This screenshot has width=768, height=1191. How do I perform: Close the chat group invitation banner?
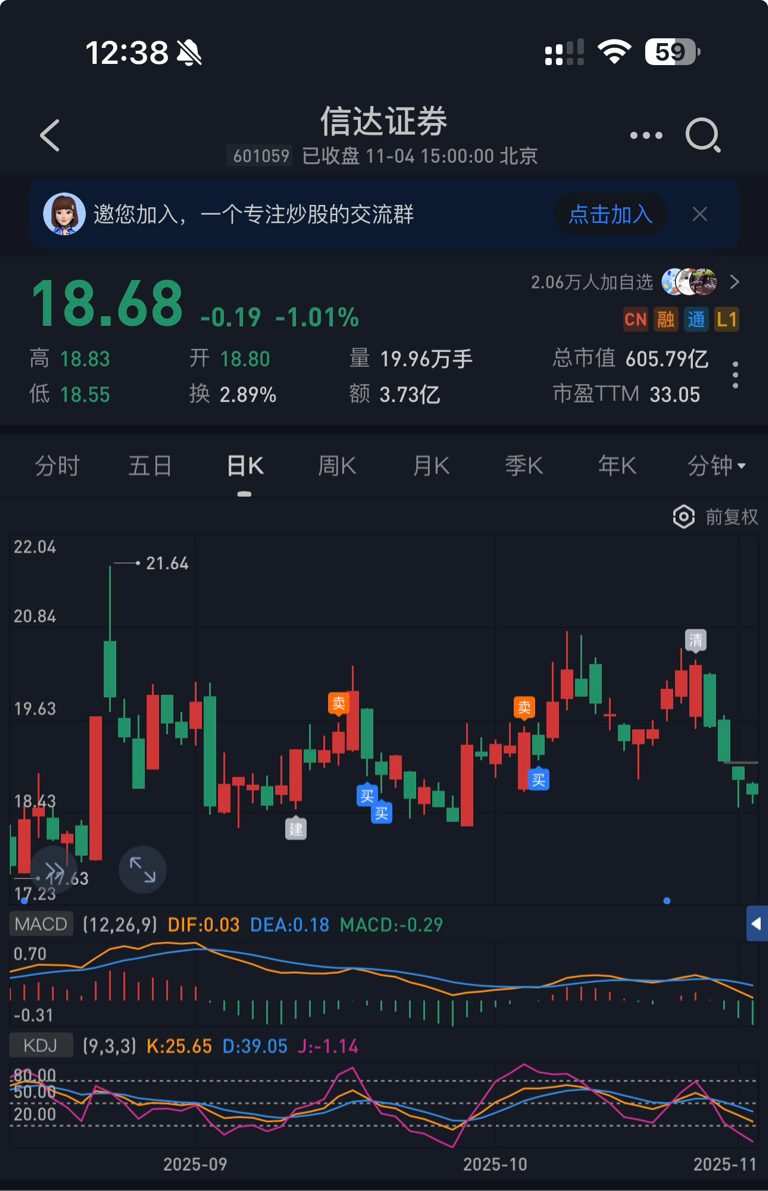[x=700, y=214]
